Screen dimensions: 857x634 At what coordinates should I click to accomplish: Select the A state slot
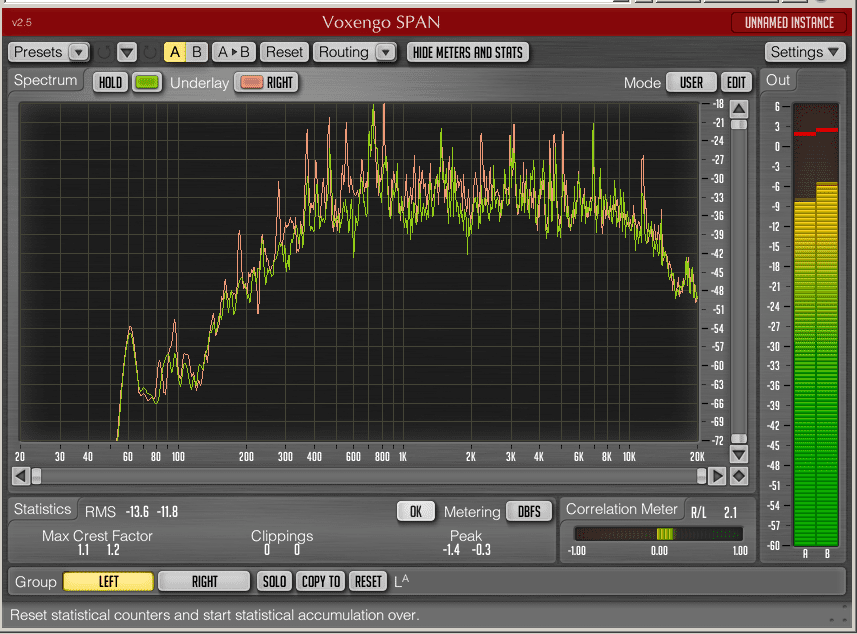(175, 52)
